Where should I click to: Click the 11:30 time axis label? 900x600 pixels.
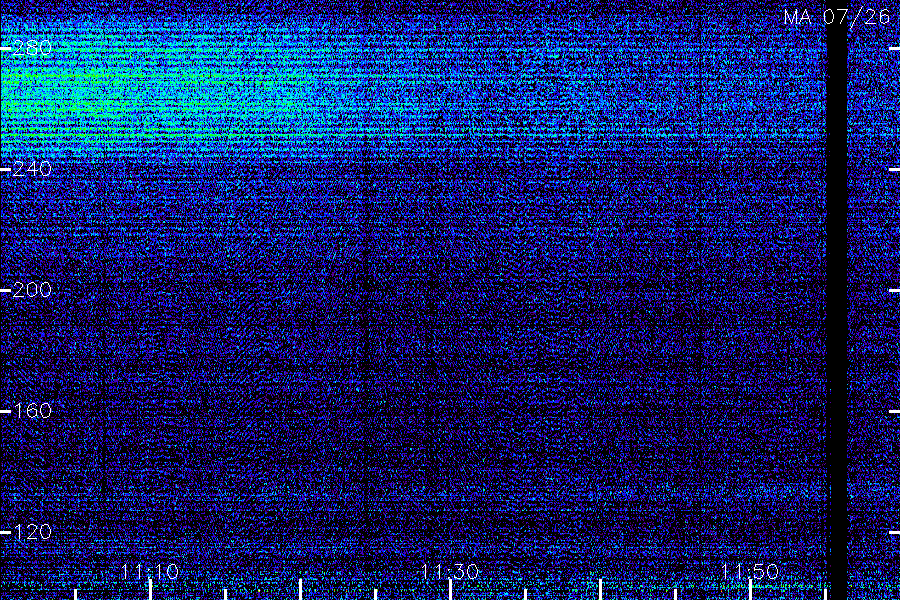pyautogui.click(x=449, y=571)
